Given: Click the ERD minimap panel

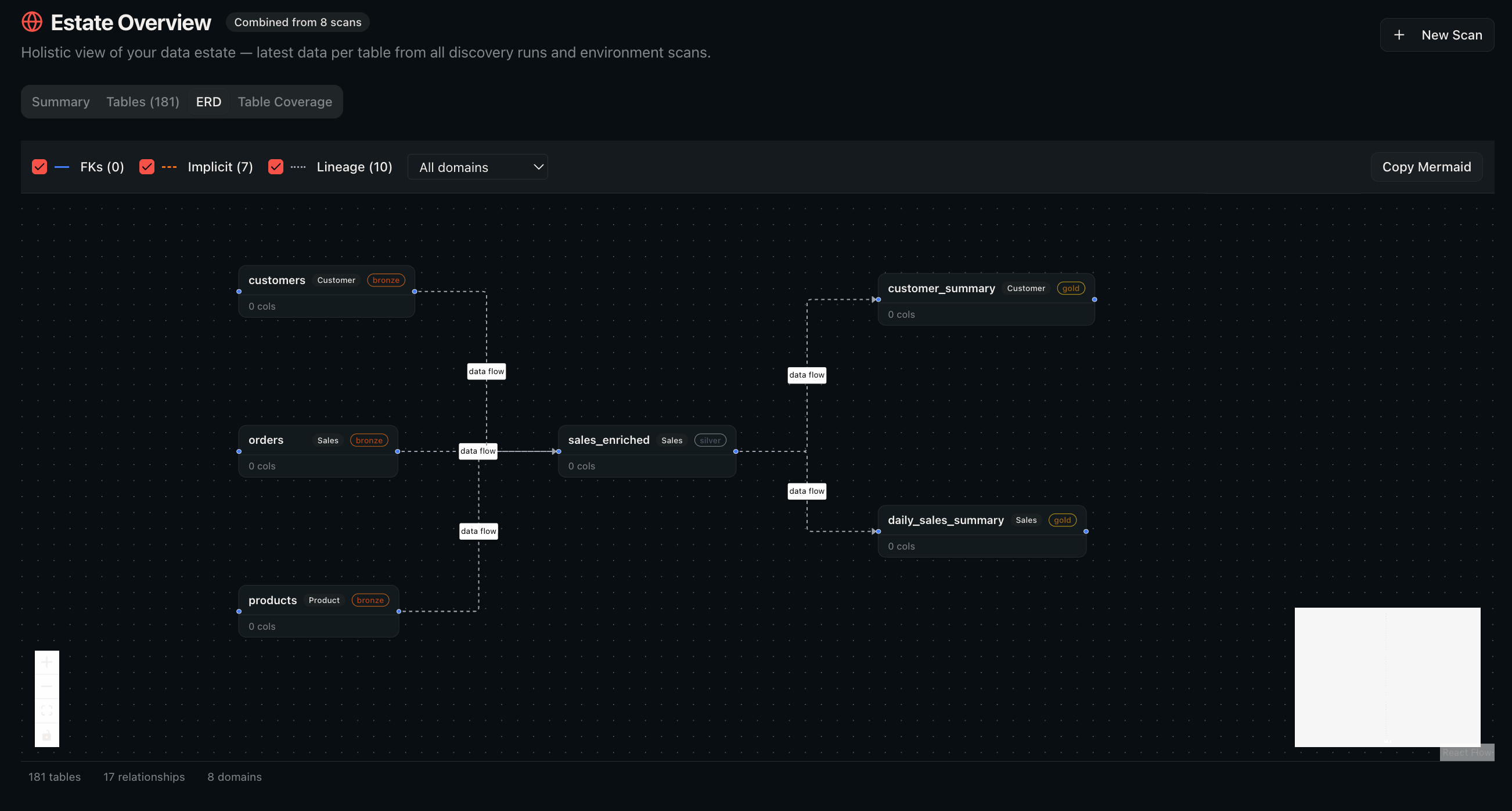Looking at the screenshot, I should pos(1387,677).
